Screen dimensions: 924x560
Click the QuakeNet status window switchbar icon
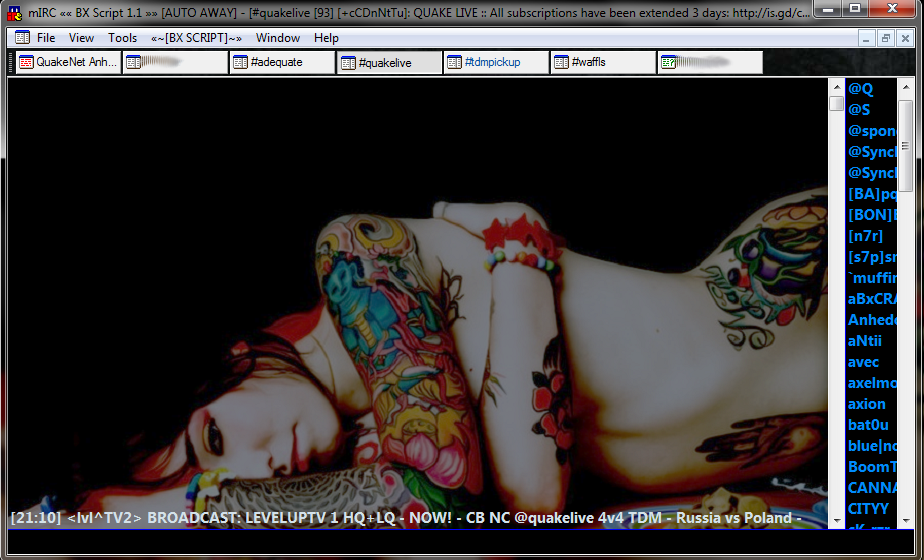pyautogui.click(x=25, y=63)
